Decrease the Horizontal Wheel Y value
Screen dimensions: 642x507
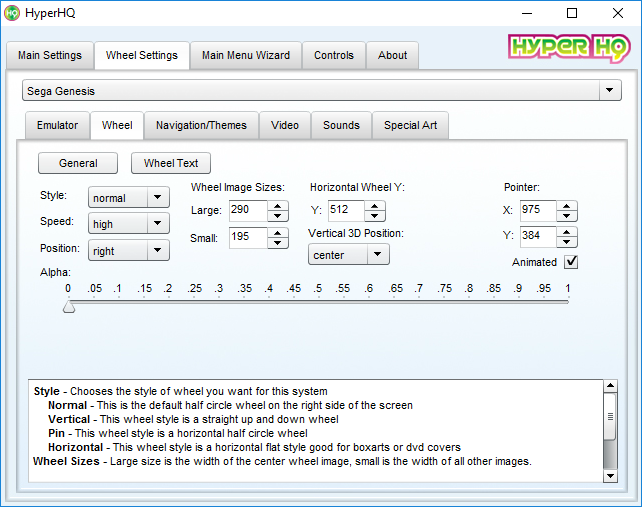point(375,216)
